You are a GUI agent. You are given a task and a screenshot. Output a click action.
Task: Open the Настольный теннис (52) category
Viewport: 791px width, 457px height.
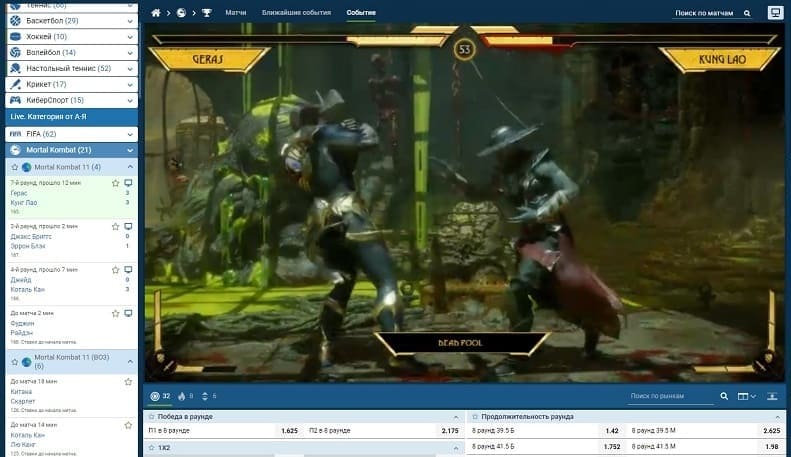72,68
